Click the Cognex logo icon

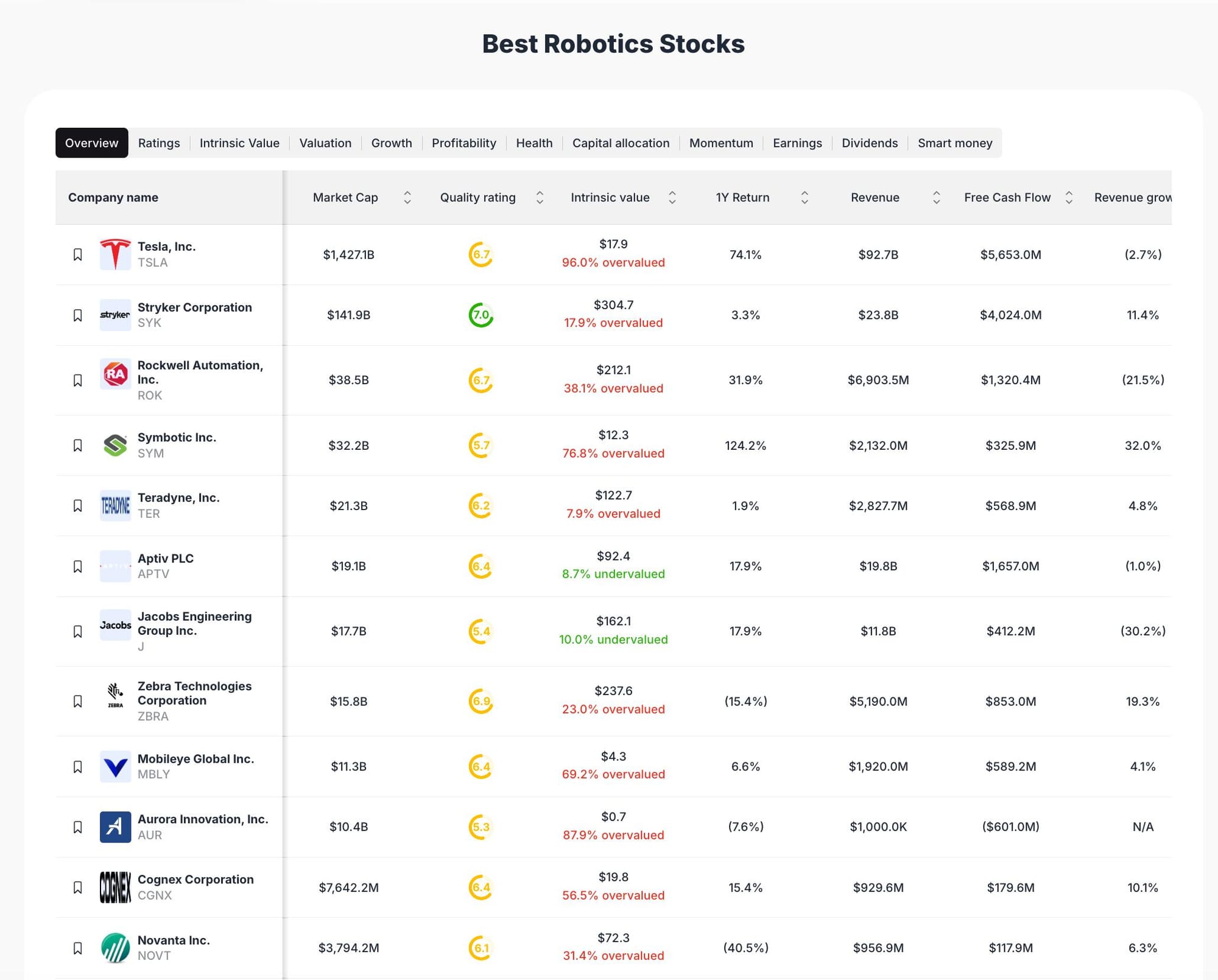pos(115,887)
